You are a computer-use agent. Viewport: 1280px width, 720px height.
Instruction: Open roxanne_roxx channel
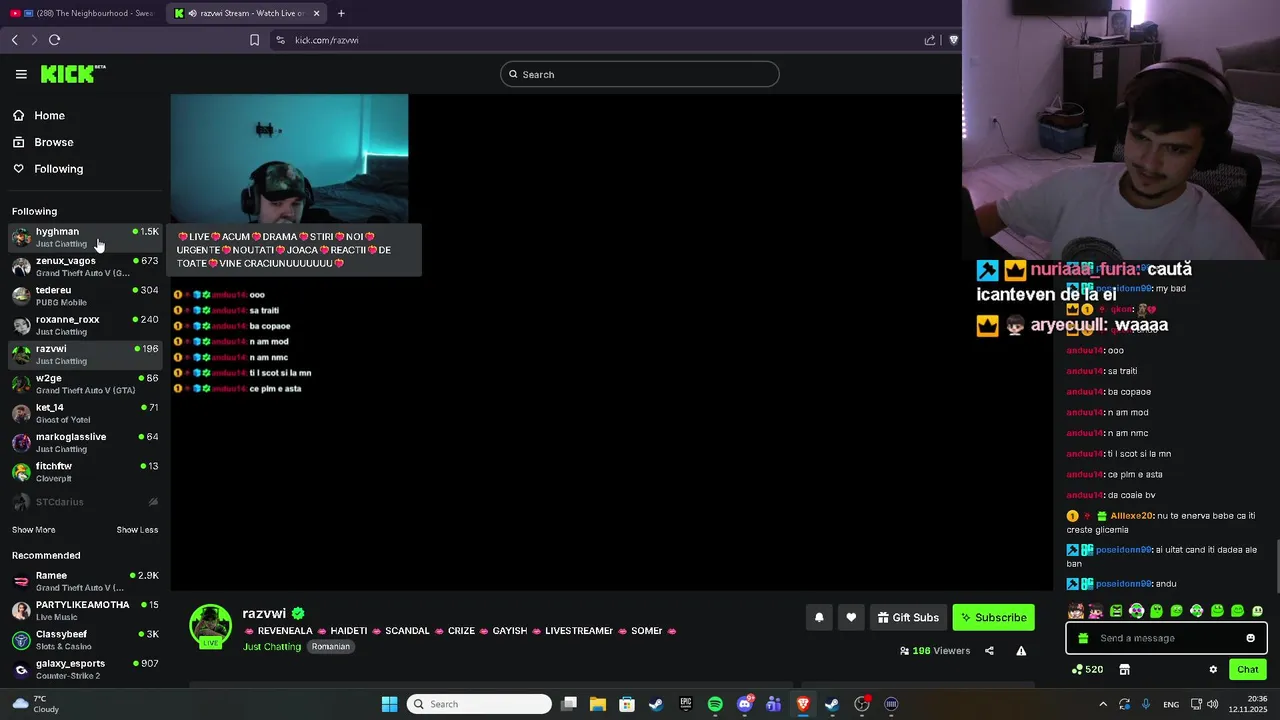[x=85, y=325]
